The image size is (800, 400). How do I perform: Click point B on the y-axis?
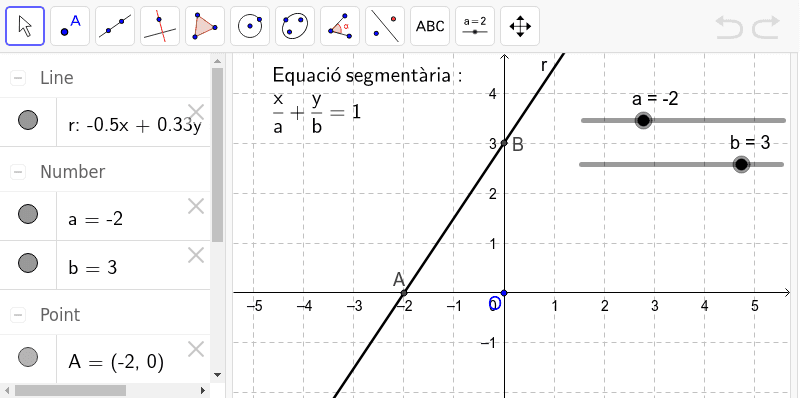pyautogui.click(x=504, y=143)
